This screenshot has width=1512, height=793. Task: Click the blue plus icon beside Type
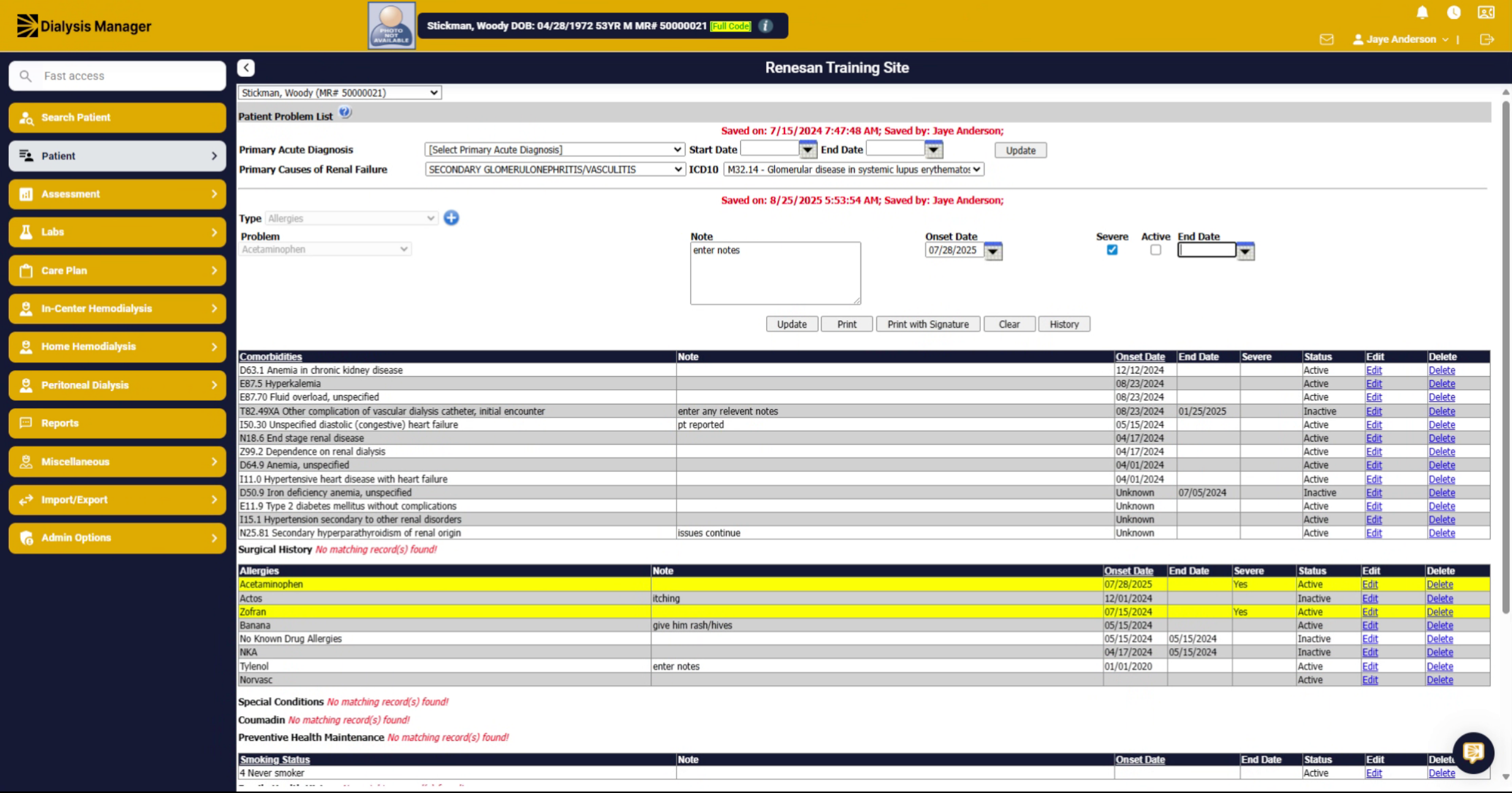[451, 218]
